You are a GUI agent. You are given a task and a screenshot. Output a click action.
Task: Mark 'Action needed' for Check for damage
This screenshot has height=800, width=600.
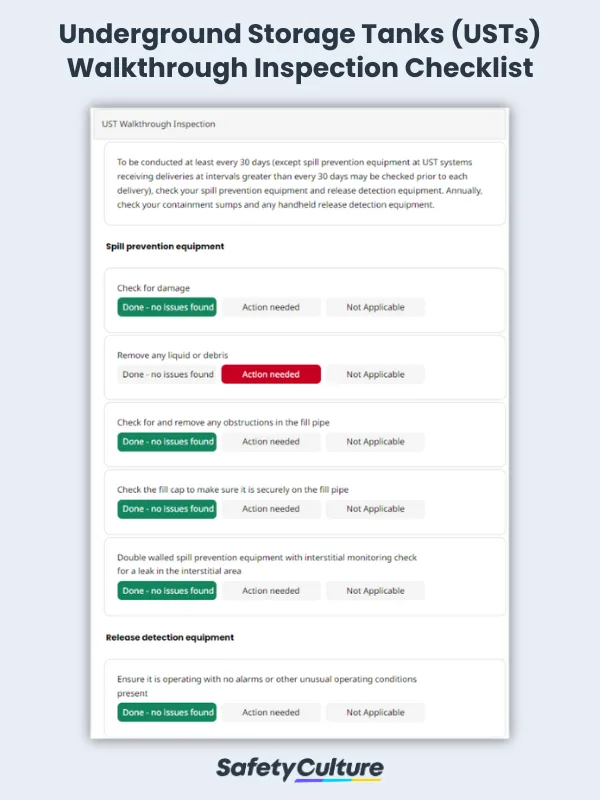[x=271, y=307]
